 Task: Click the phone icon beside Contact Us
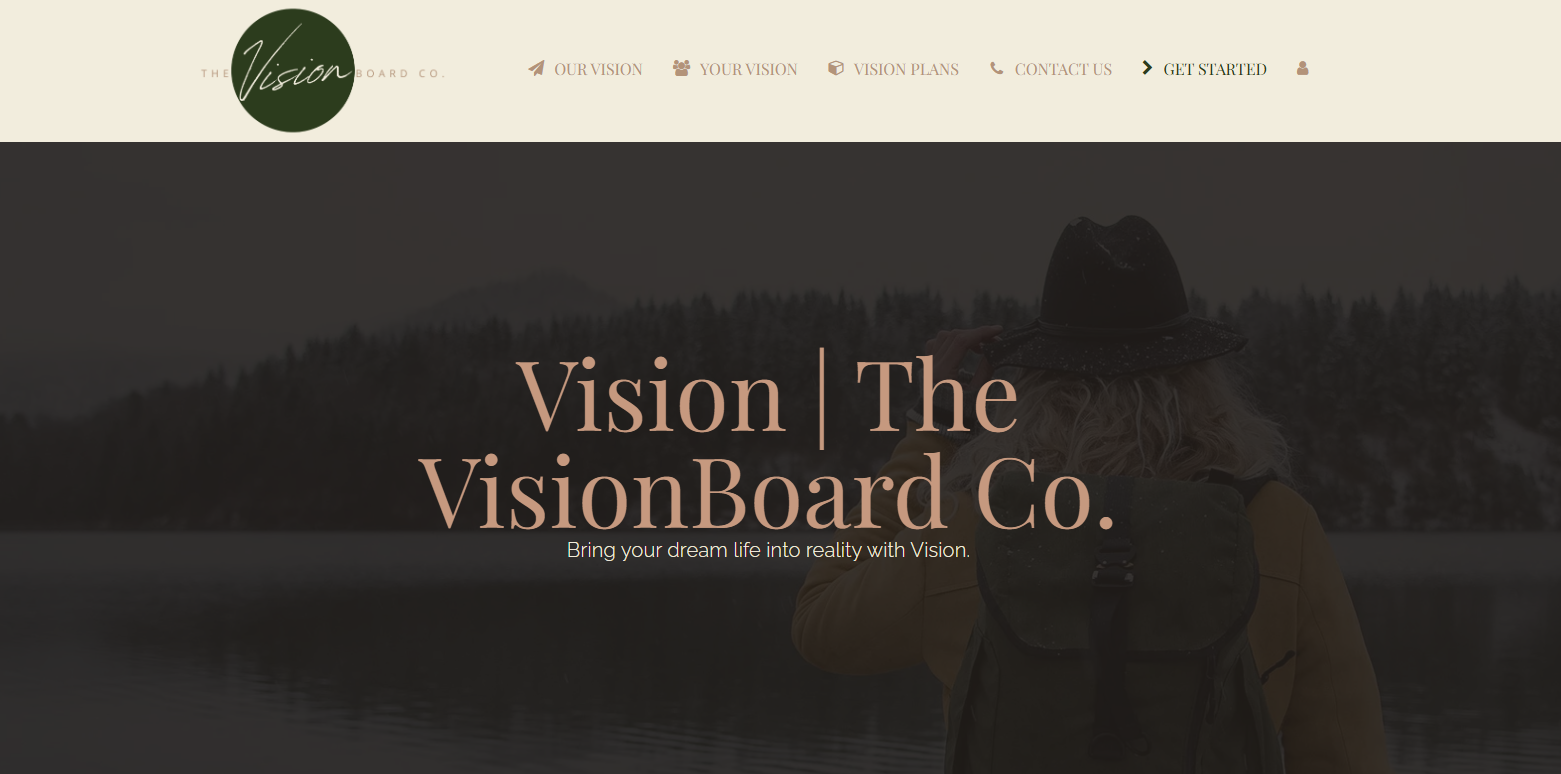pyautogui.click(x=996, y=68)
